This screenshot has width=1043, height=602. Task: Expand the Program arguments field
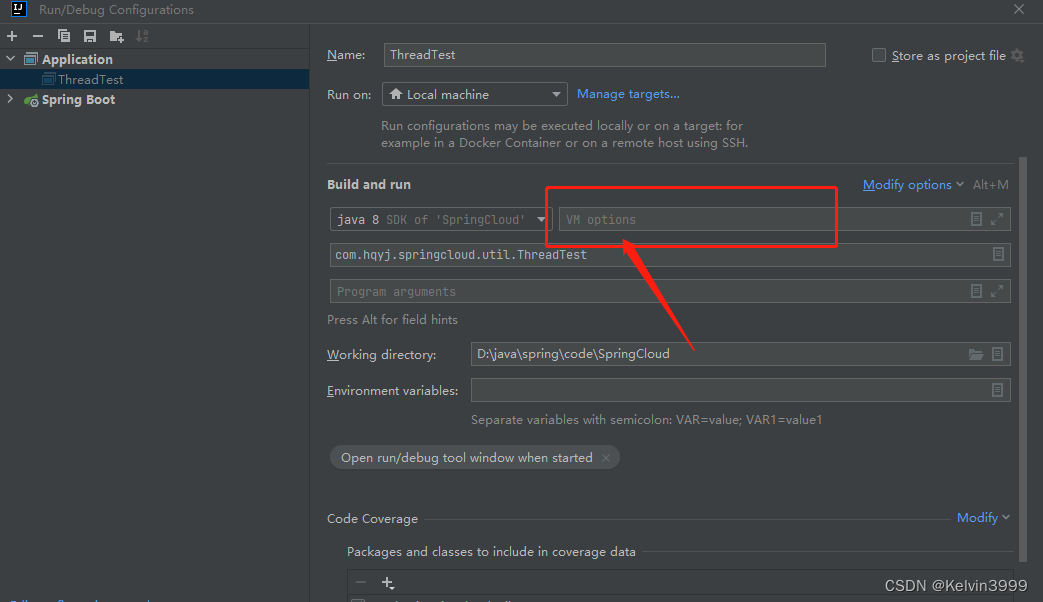click(996, 291)
